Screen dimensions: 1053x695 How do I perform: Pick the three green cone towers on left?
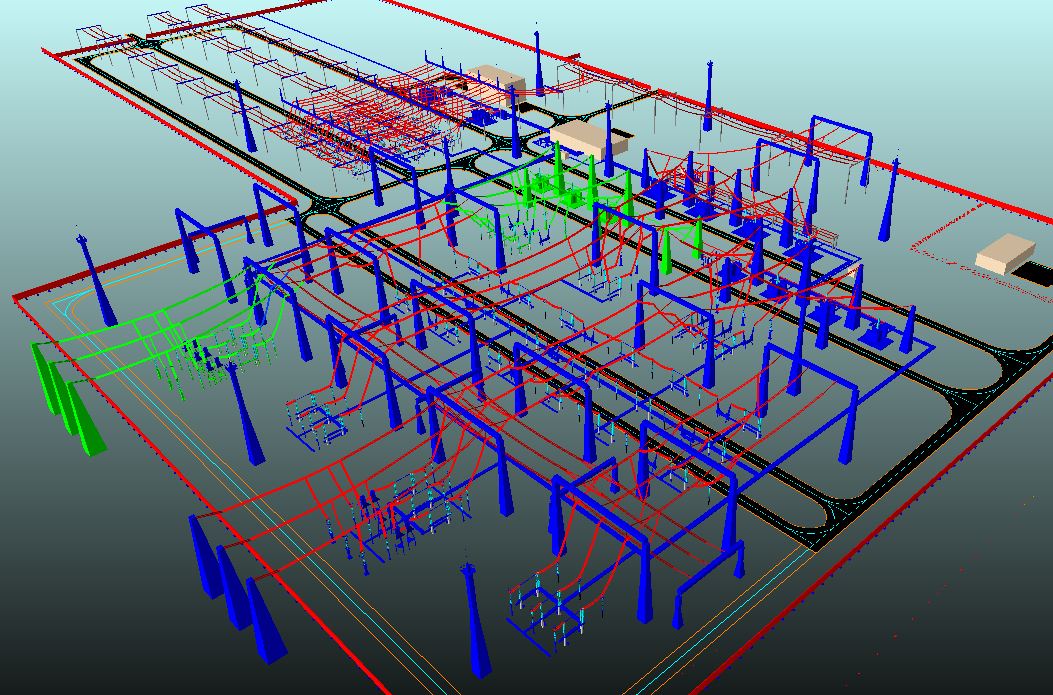tap(66, 397)
